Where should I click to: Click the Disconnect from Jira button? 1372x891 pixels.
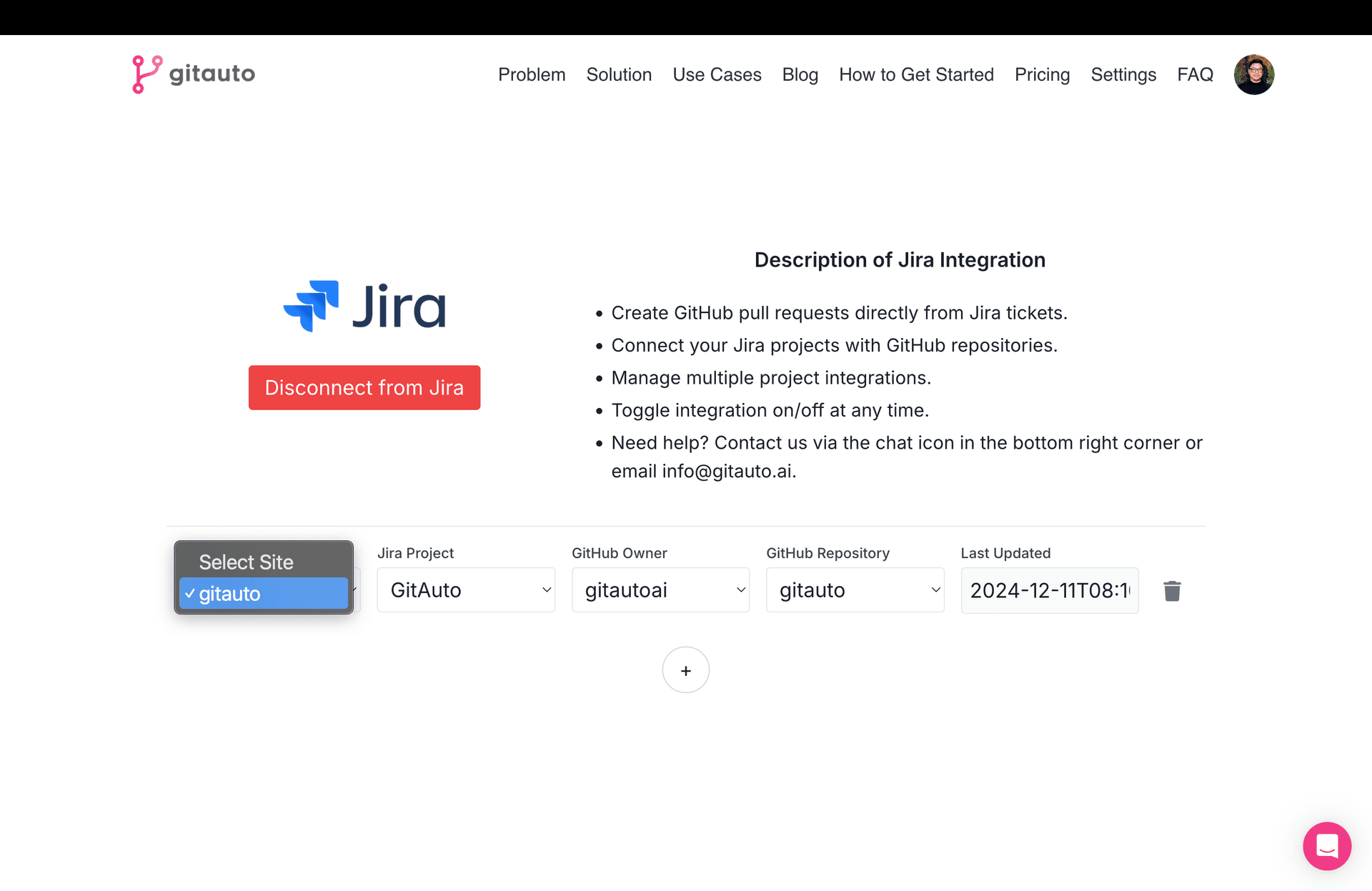coord(364,387)
